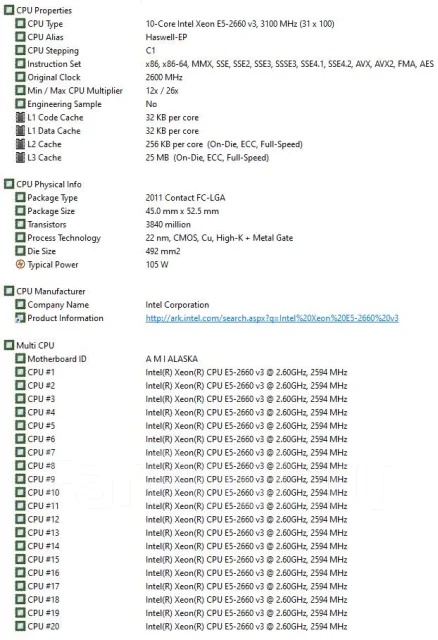Click the icon beside CPU Alias
The image size is (438, 640).
click(x=20, y=37)
